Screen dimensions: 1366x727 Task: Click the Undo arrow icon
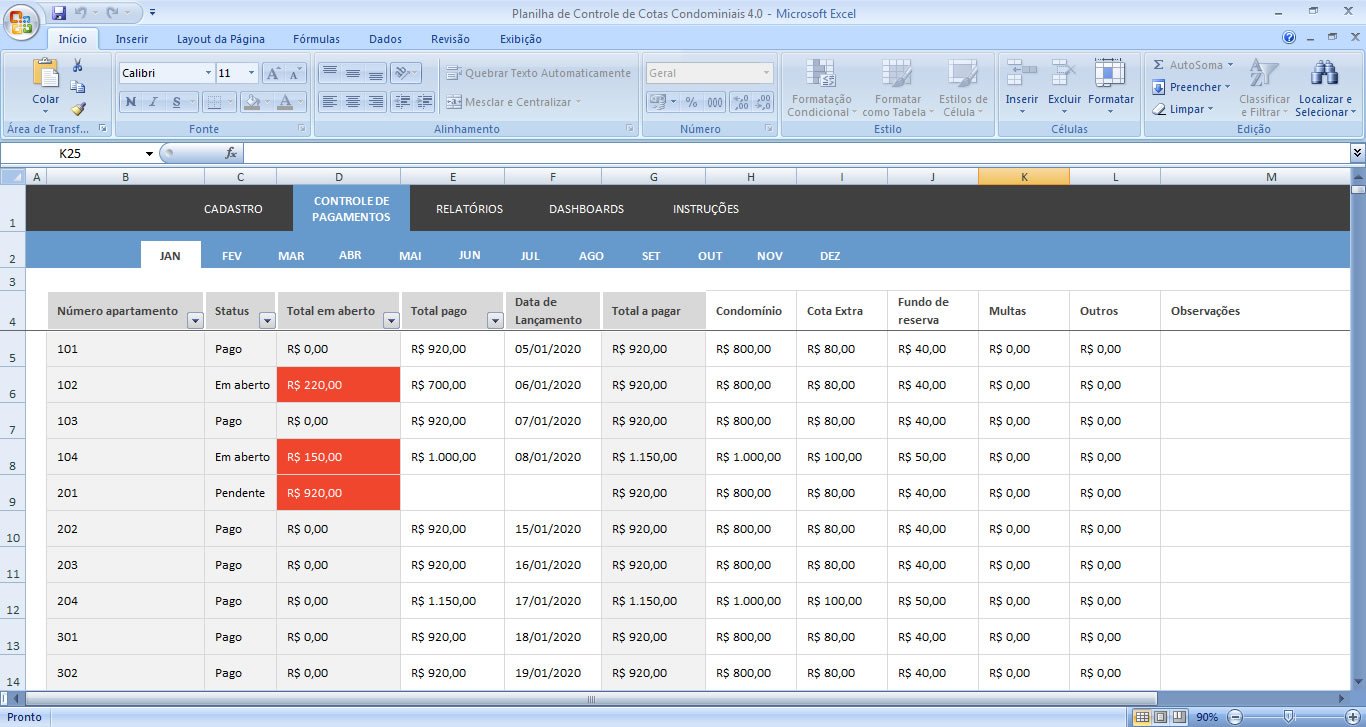click(x=80, y=13)
